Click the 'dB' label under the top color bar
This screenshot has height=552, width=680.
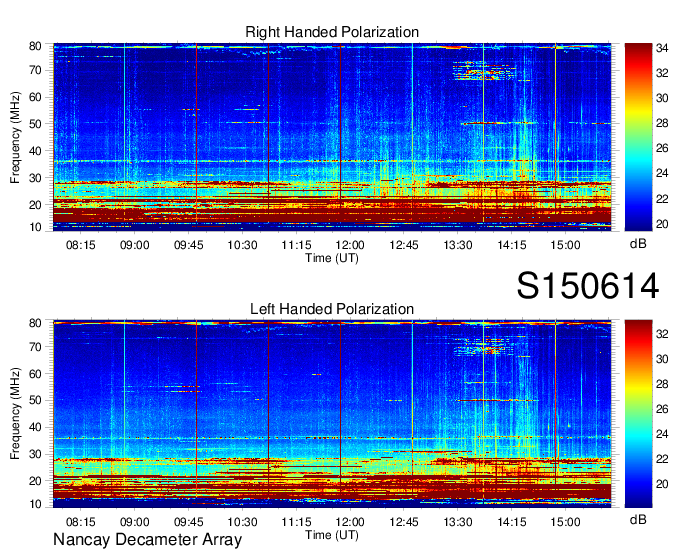pos(638,244)
